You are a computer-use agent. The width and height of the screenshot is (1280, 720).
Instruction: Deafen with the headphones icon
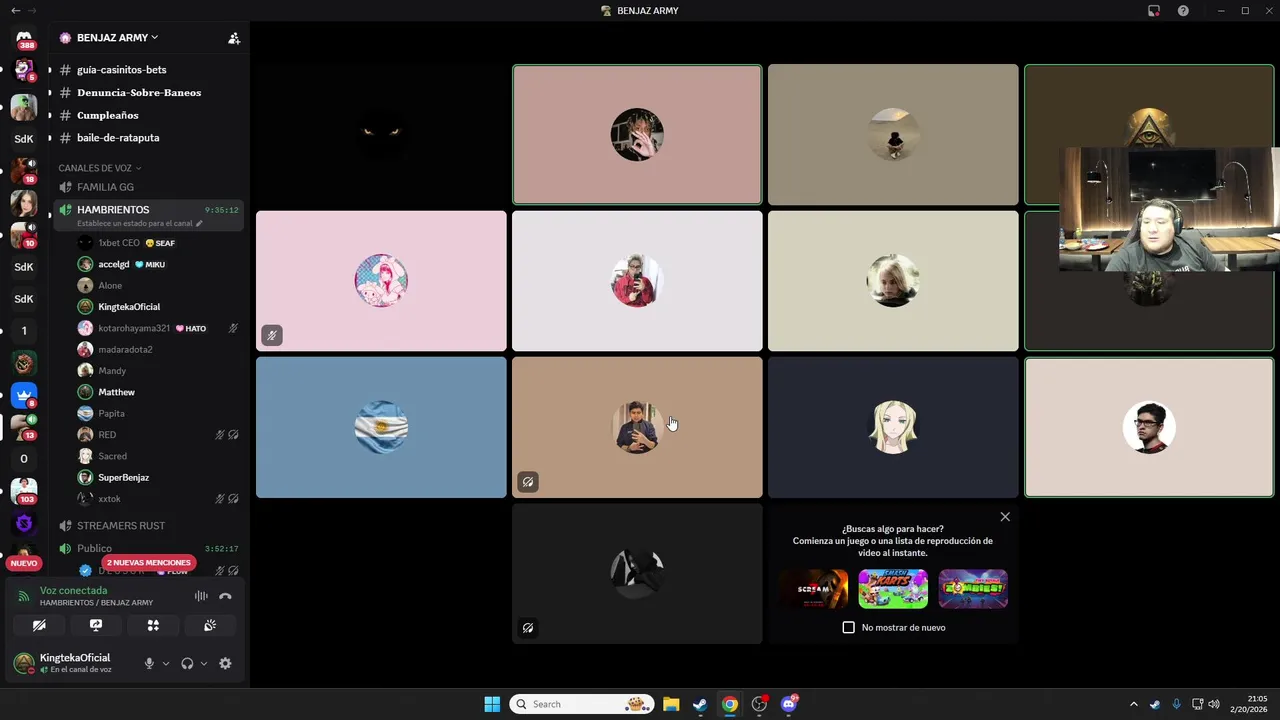pyautogui.click(x=187, y=663)
